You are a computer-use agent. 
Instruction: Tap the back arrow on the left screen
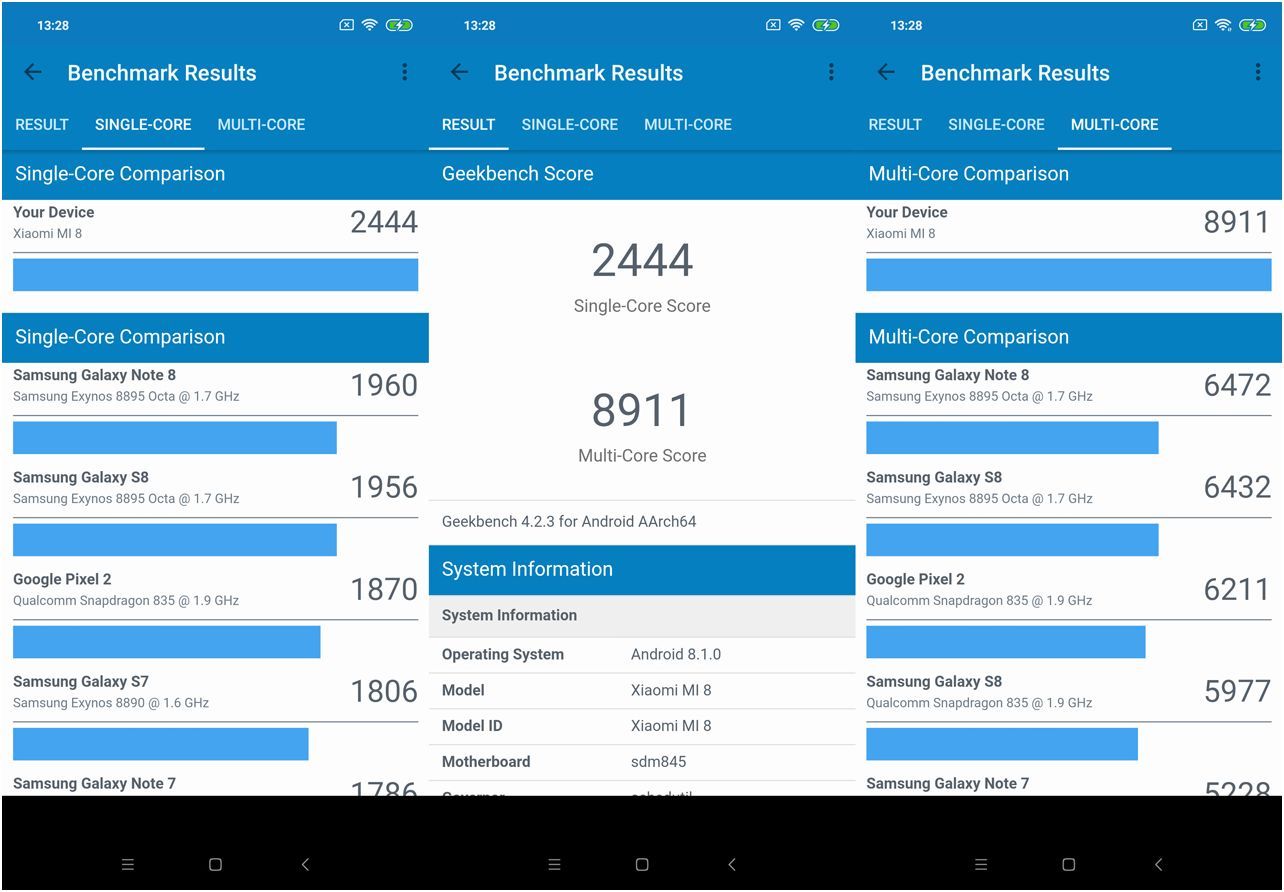pyautogui.click(x=32, y=72)
